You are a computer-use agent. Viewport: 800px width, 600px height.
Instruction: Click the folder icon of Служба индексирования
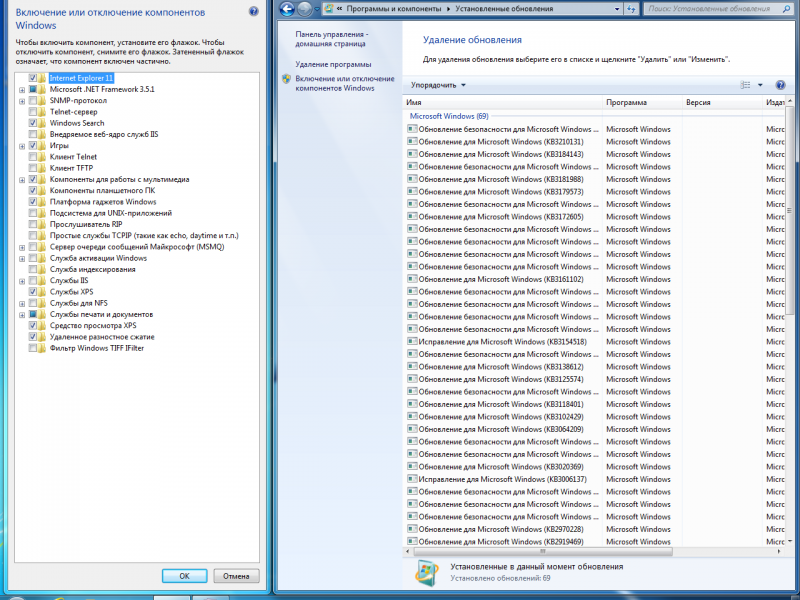coord(42,269)
